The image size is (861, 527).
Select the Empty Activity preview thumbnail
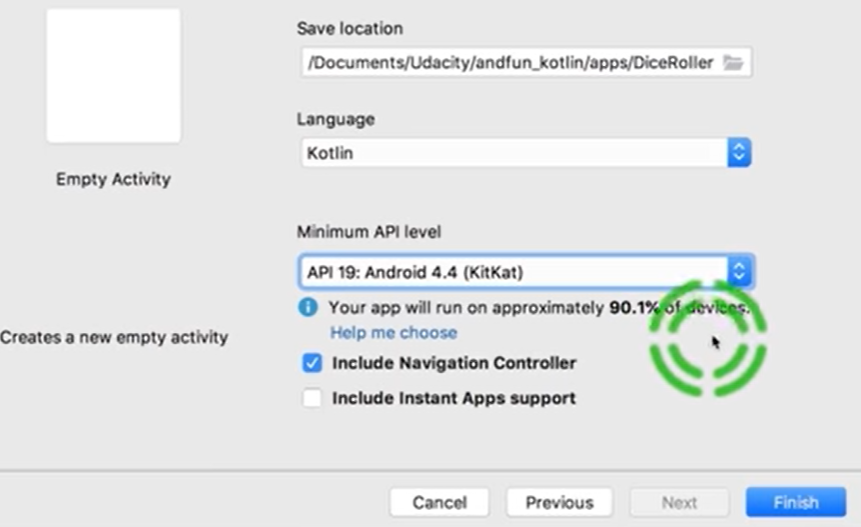tap(113, 76)
